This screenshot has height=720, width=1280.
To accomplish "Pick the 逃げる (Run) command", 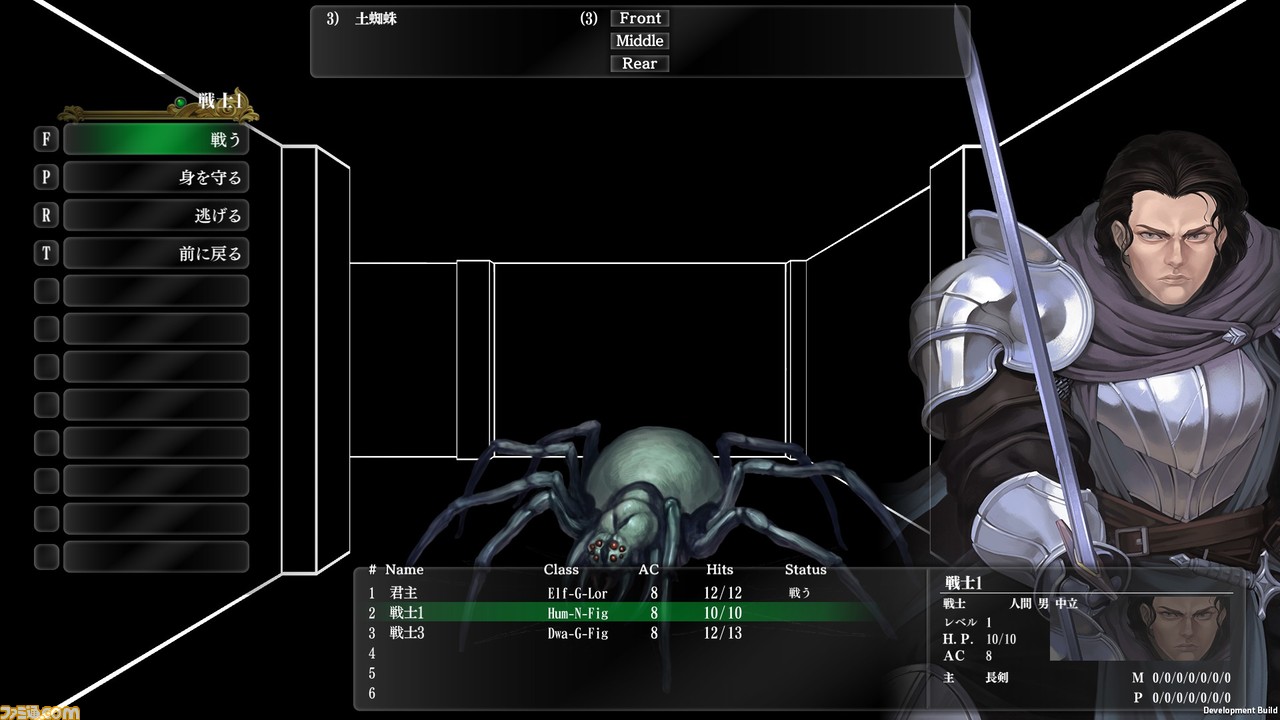I will pyautogui.click(x=156, y=215).
